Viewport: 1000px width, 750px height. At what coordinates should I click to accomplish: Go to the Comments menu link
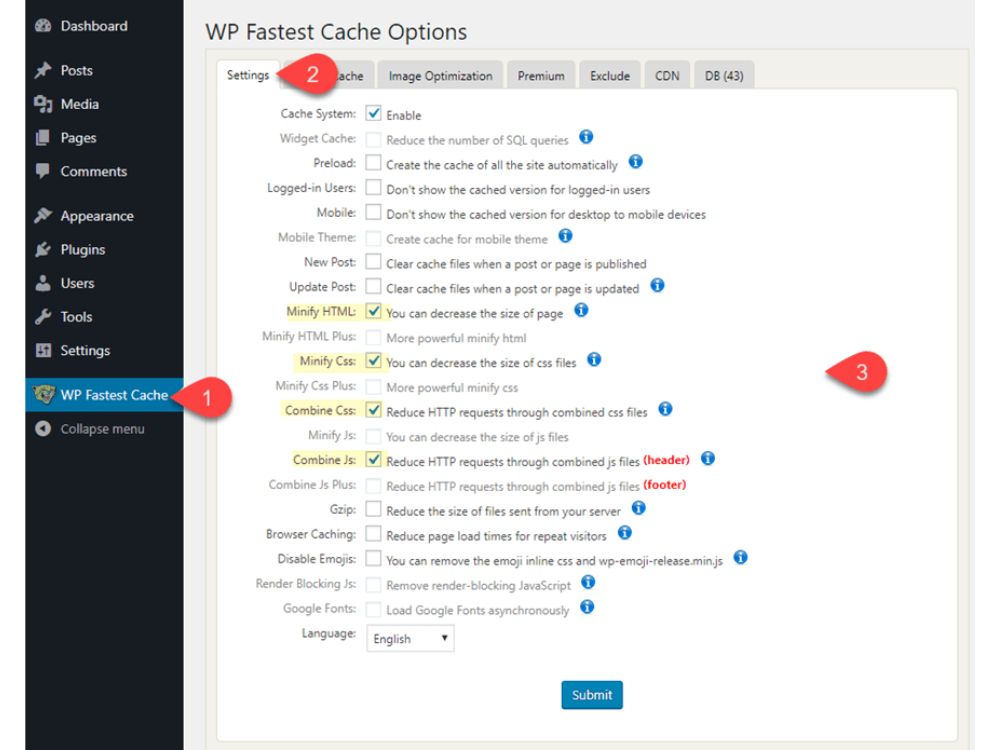point(94,171)
